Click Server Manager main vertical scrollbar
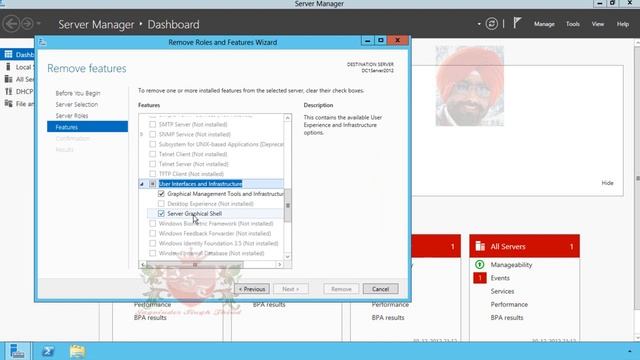 pos(637,178)
